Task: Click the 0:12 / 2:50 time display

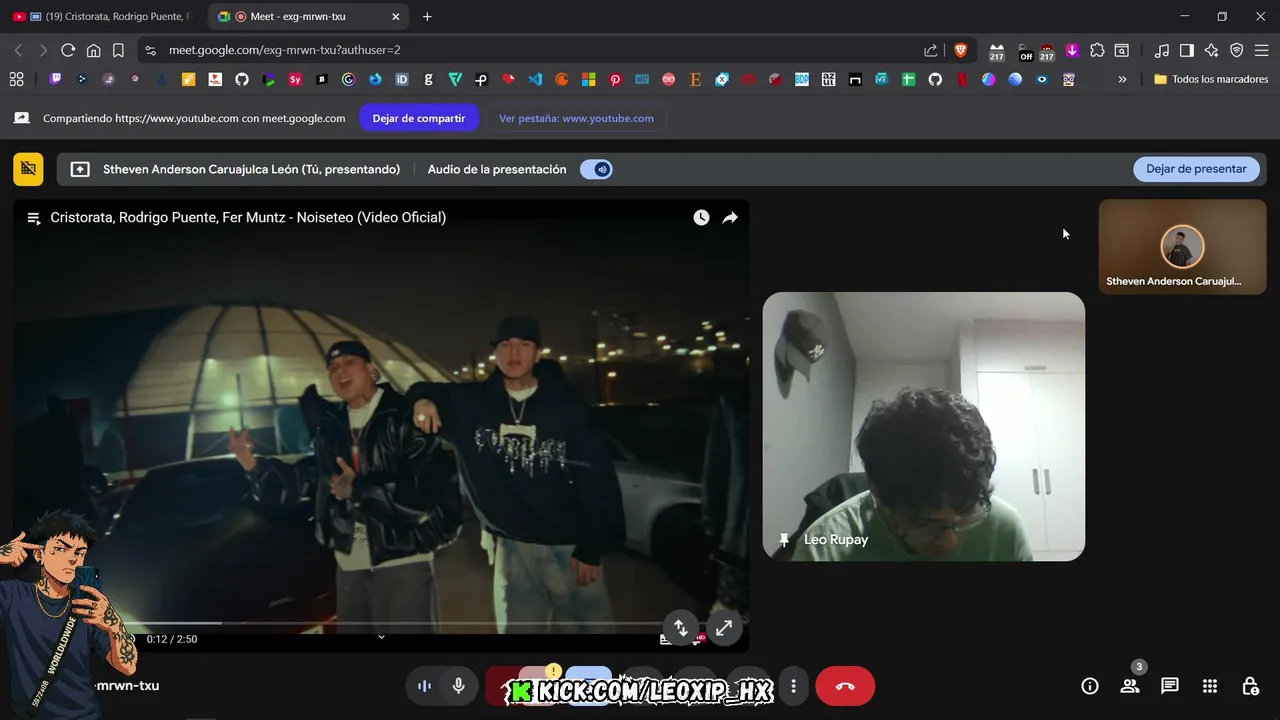Action: click(172, 639)
